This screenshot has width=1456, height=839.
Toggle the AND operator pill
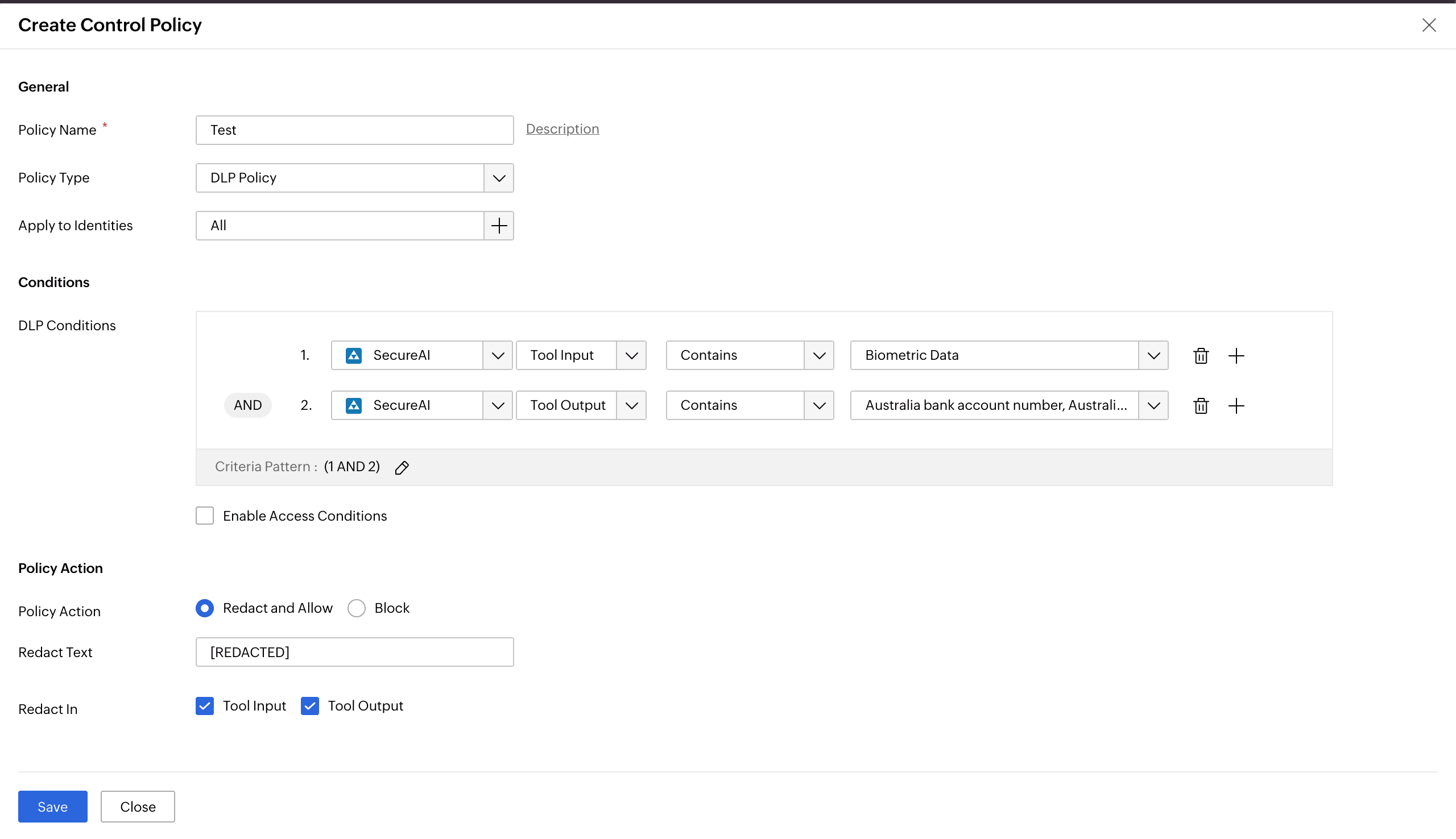click(x=247, y=406)
